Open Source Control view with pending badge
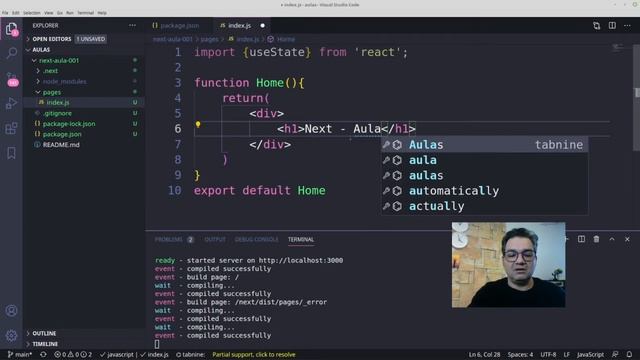The image size is (640, 360). tap(11, 78)
